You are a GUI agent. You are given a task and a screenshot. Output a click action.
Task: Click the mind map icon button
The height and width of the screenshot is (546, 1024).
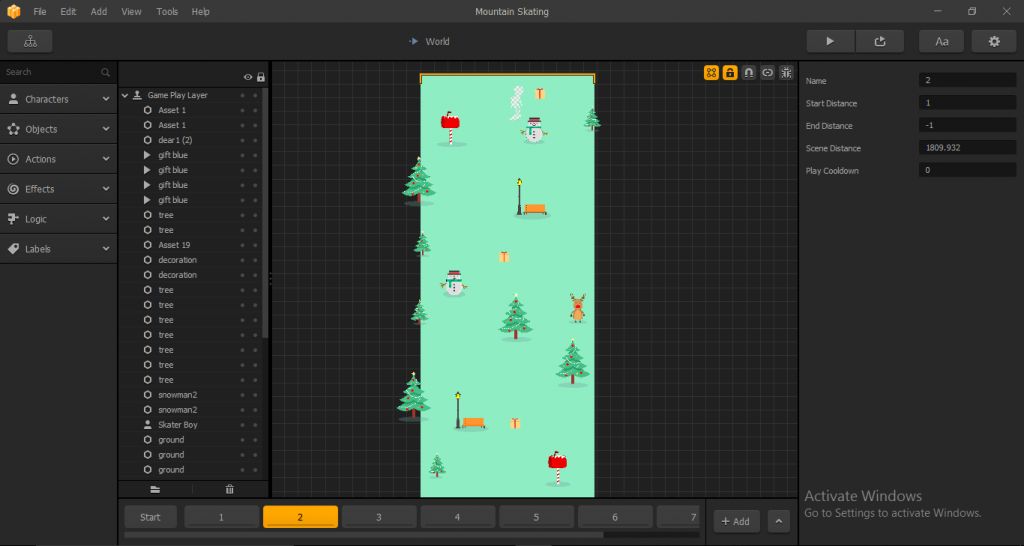[x=30, y=41]
